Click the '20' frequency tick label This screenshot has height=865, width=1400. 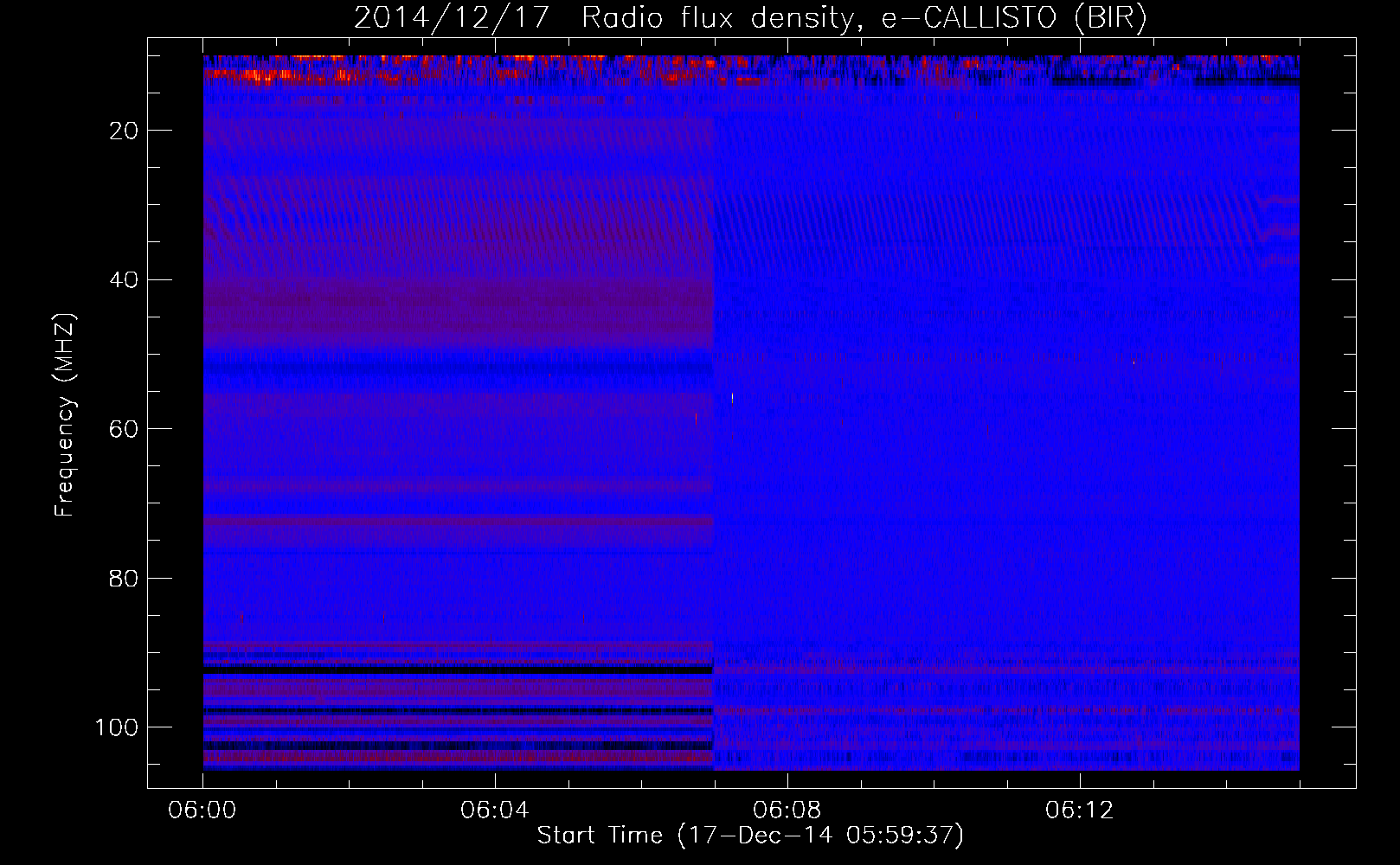click(124, 131)
